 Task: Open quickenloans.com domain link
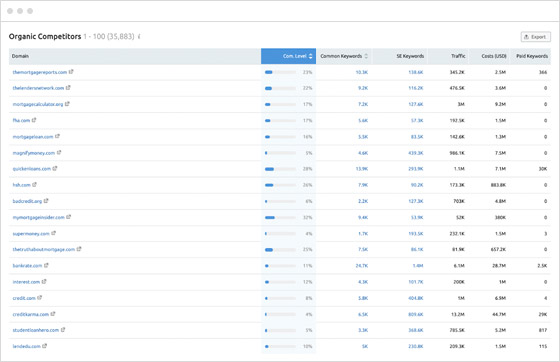[32, 169]
